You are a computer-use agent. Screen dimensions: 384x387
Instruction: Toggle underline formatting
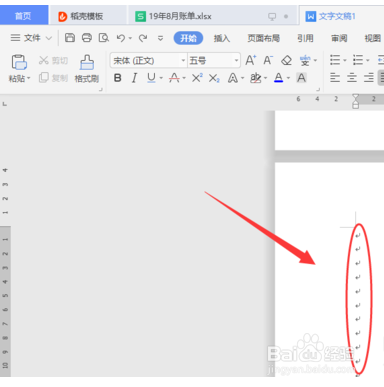tap(151, 78)
